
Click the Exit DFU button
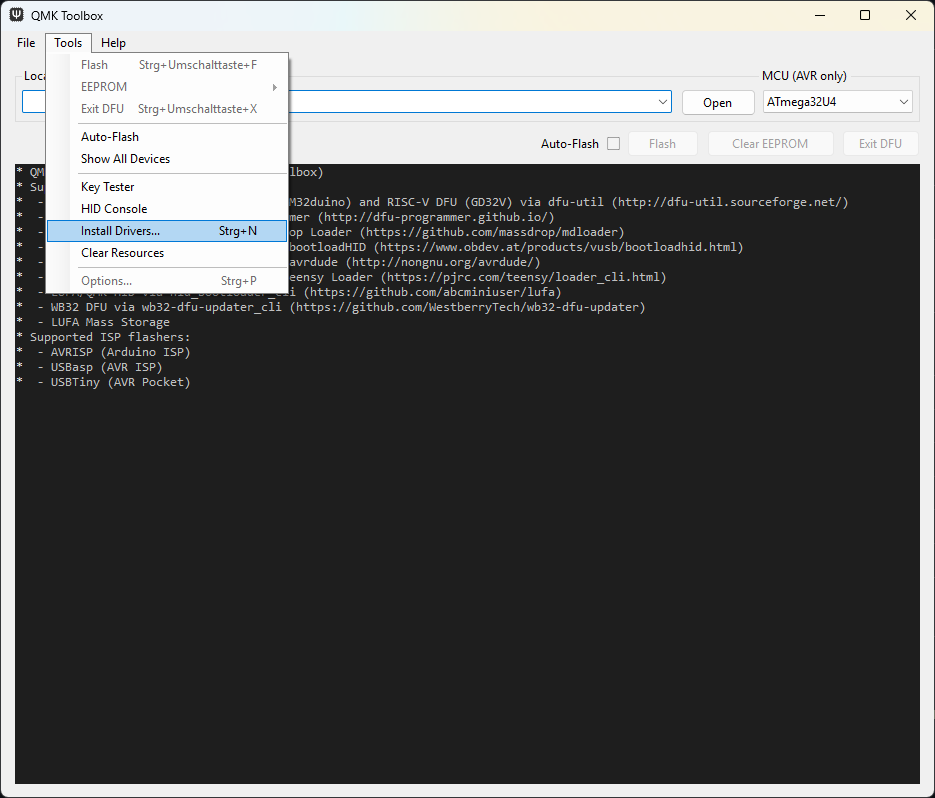tap(880, 144)
